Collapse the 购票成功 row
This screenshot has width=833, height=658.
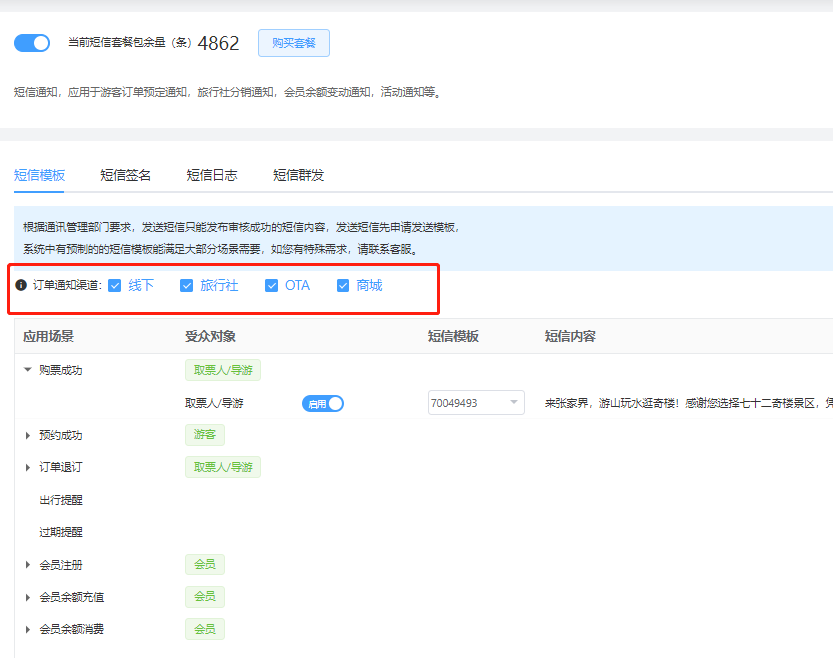pos(28,370)
